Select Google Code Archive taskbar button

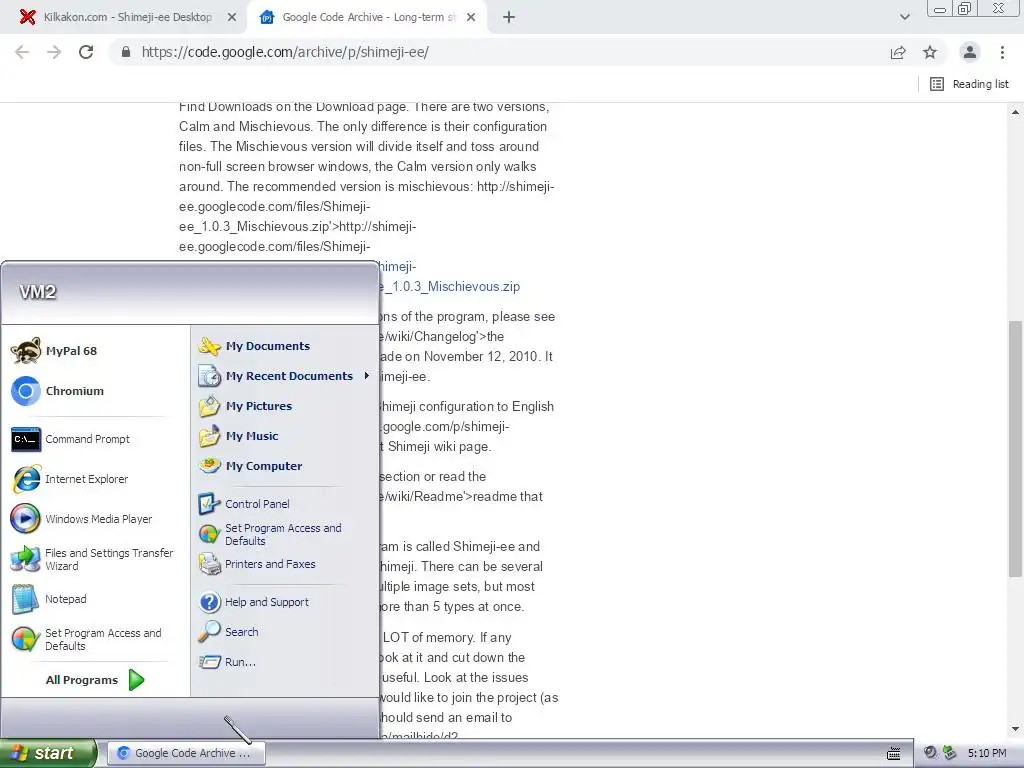pos(185,753)
